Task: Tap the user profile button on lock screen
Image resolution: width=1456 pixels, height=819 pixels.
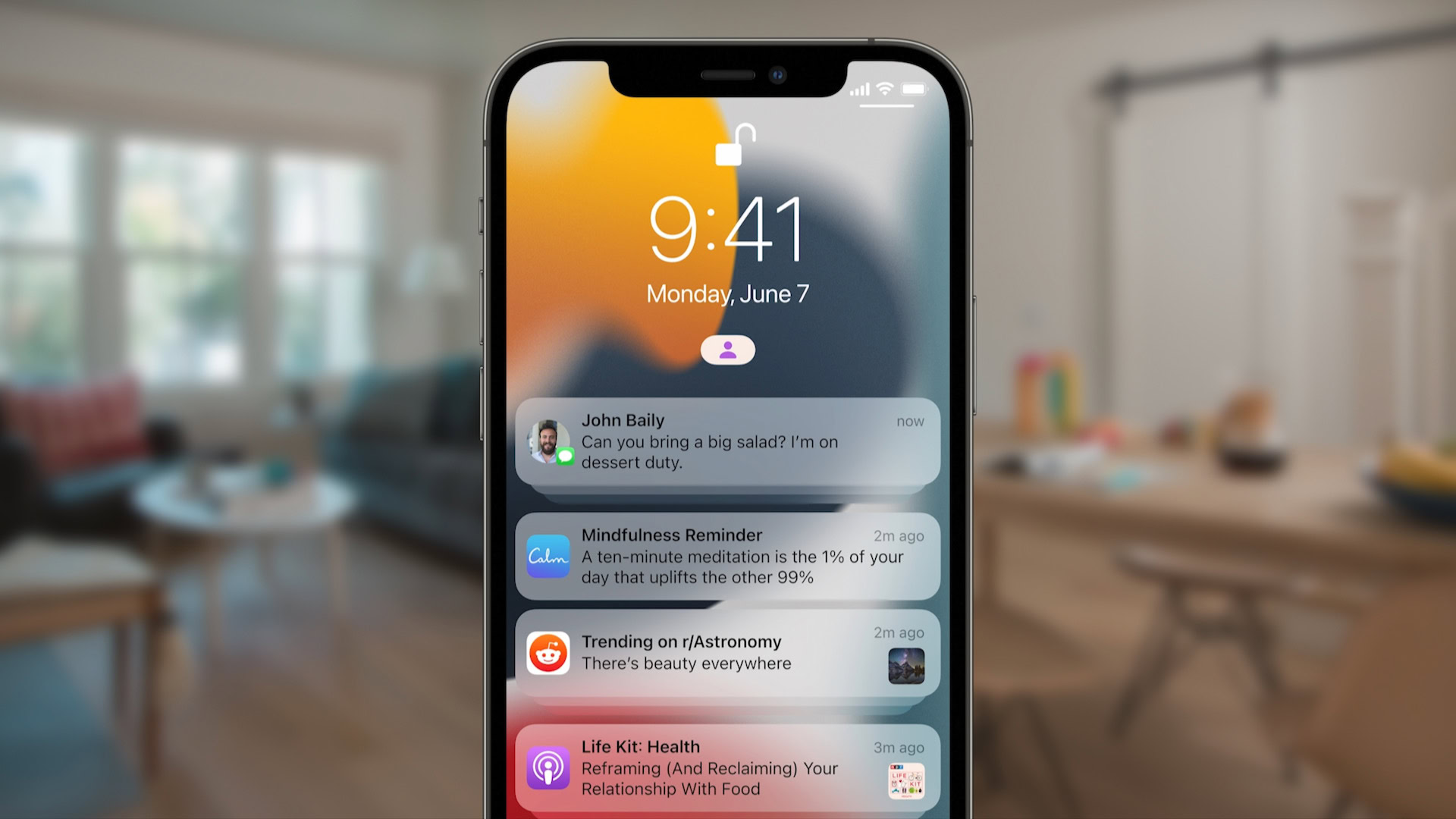Action: tap(727, 348)
